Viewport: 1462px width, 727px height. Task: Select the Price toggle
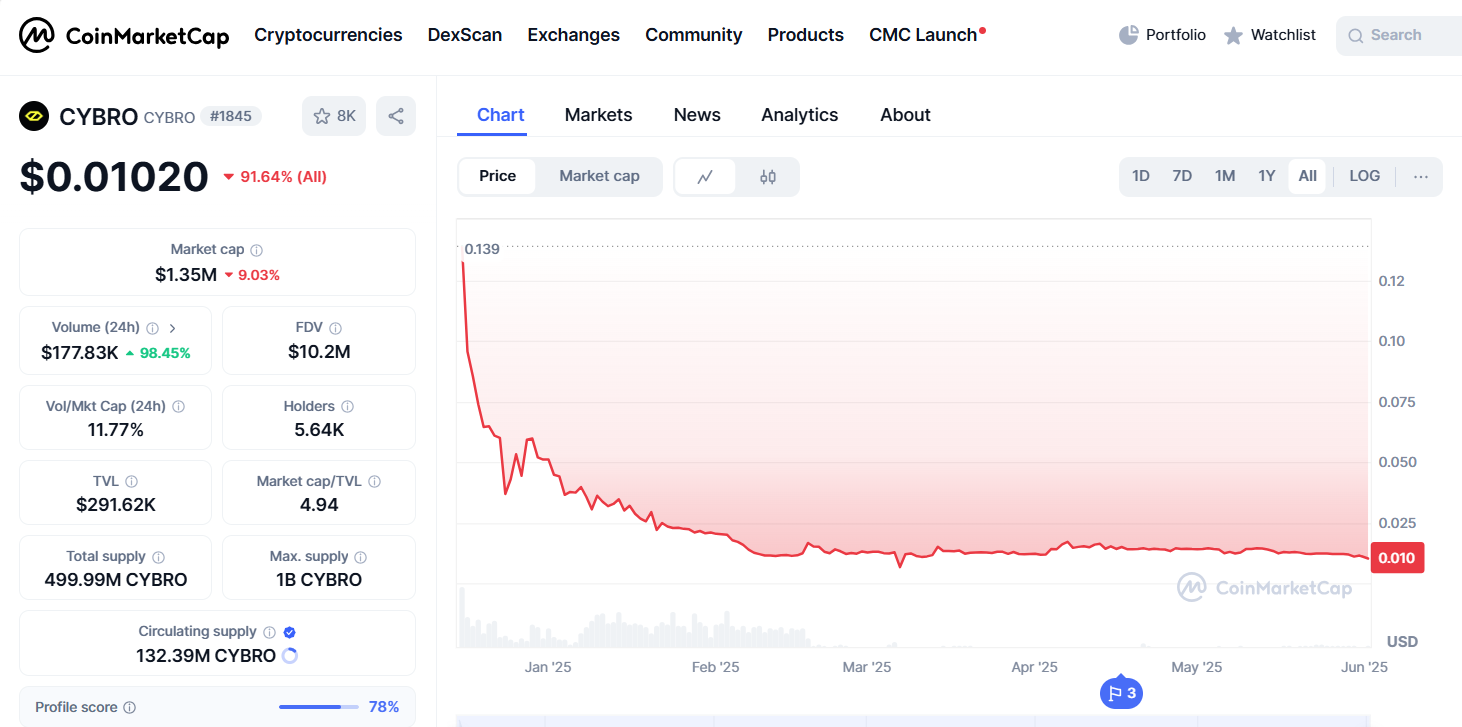click(x=498, y=176)
